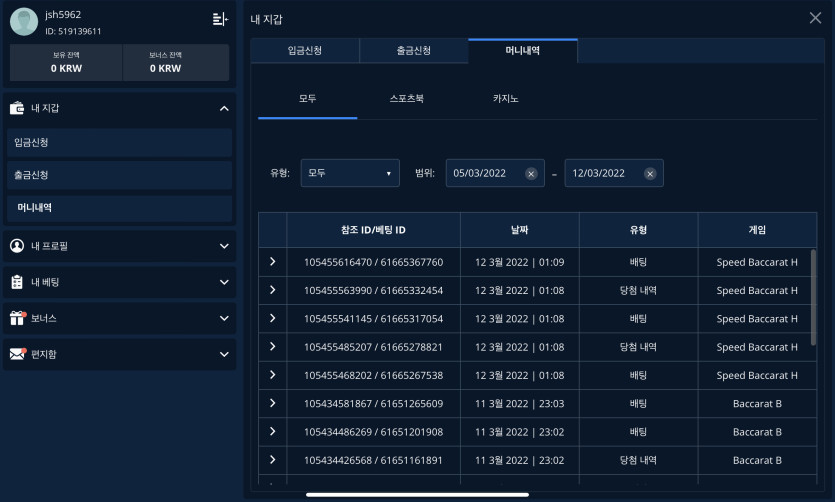Select the 모두 filter tab

coord(307,99)
